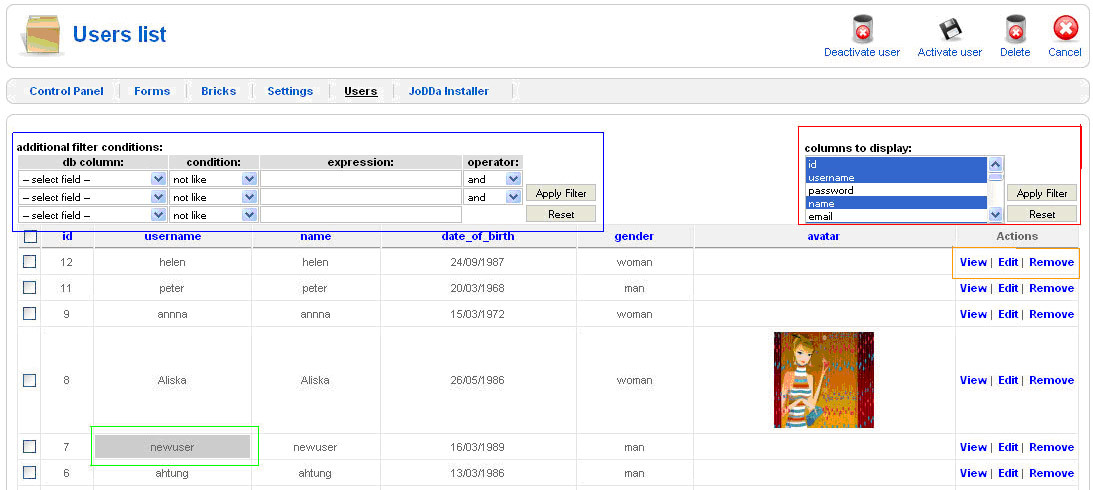1093x490 pixels.
Task: Click the columns list scrollbar up arrow
Action: (995, 165)
